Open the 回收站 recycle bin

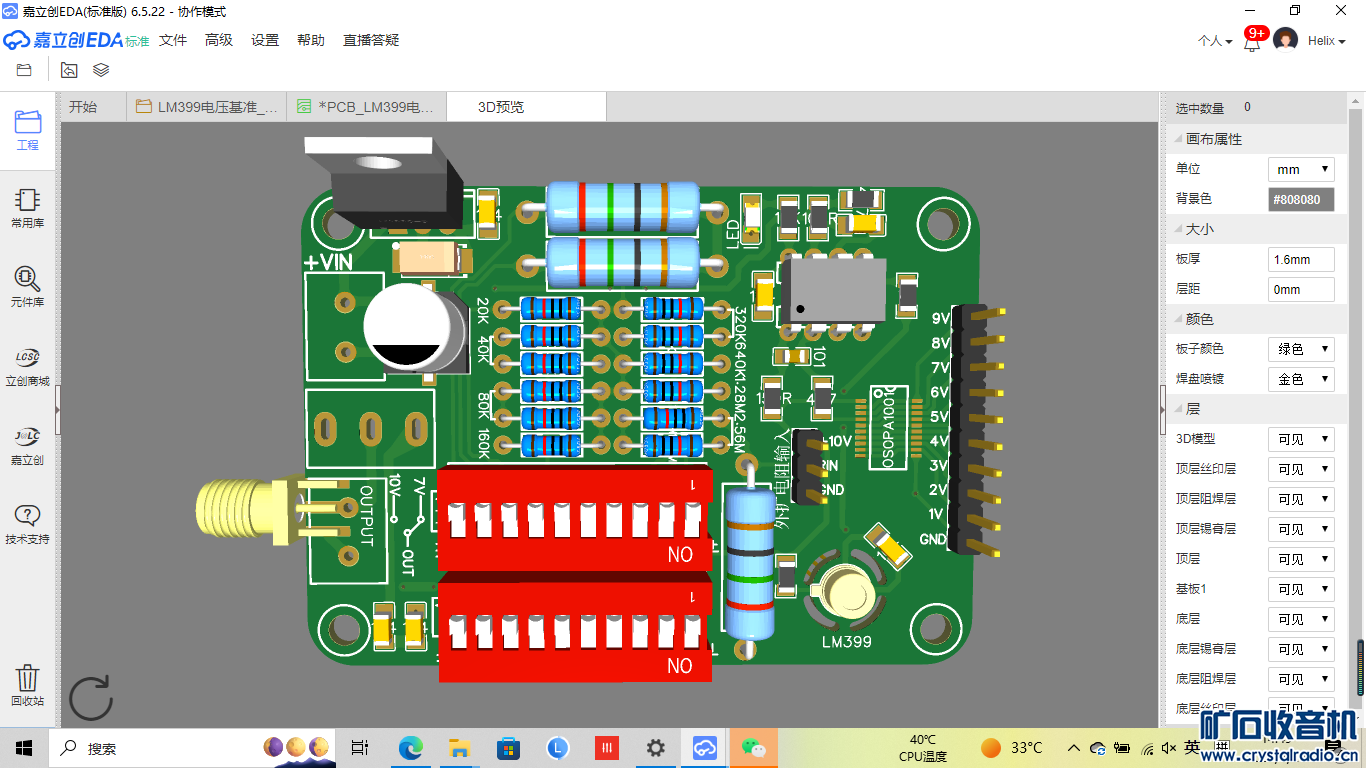pyautogui.click(x=28, y=685)
